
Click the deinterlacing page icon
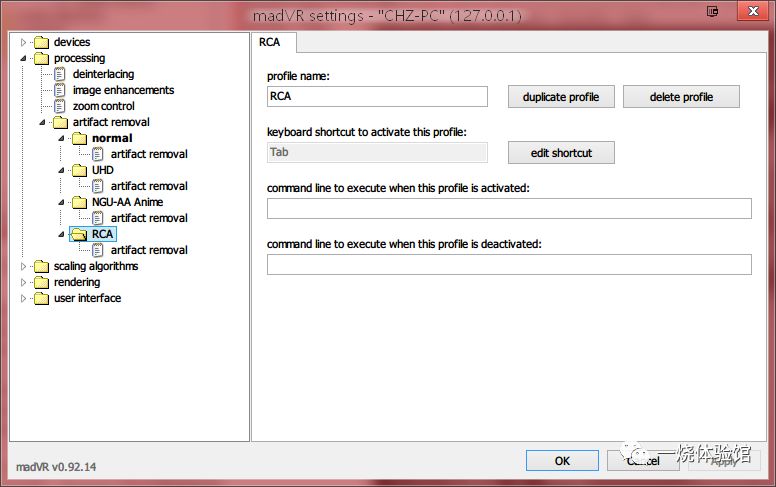pyautogui.click(x=59, y=75)
